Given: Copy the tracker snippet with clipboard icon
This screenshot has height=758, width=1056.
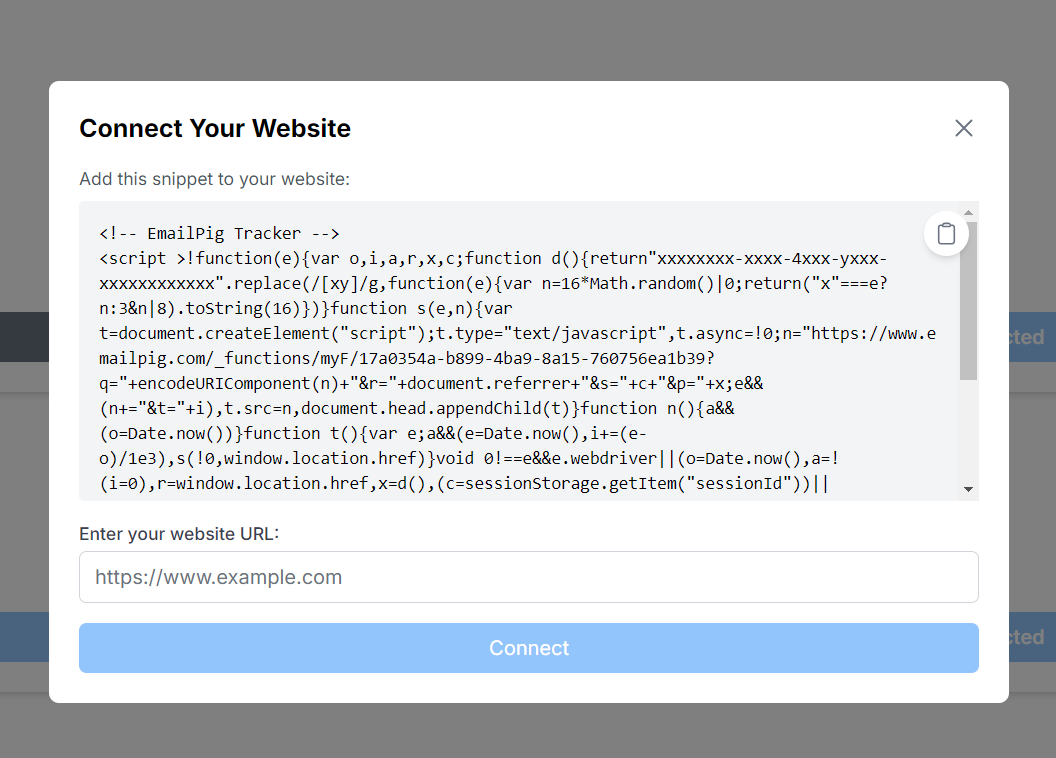Looking at the screenshot, I should click(x=946, y=234).
